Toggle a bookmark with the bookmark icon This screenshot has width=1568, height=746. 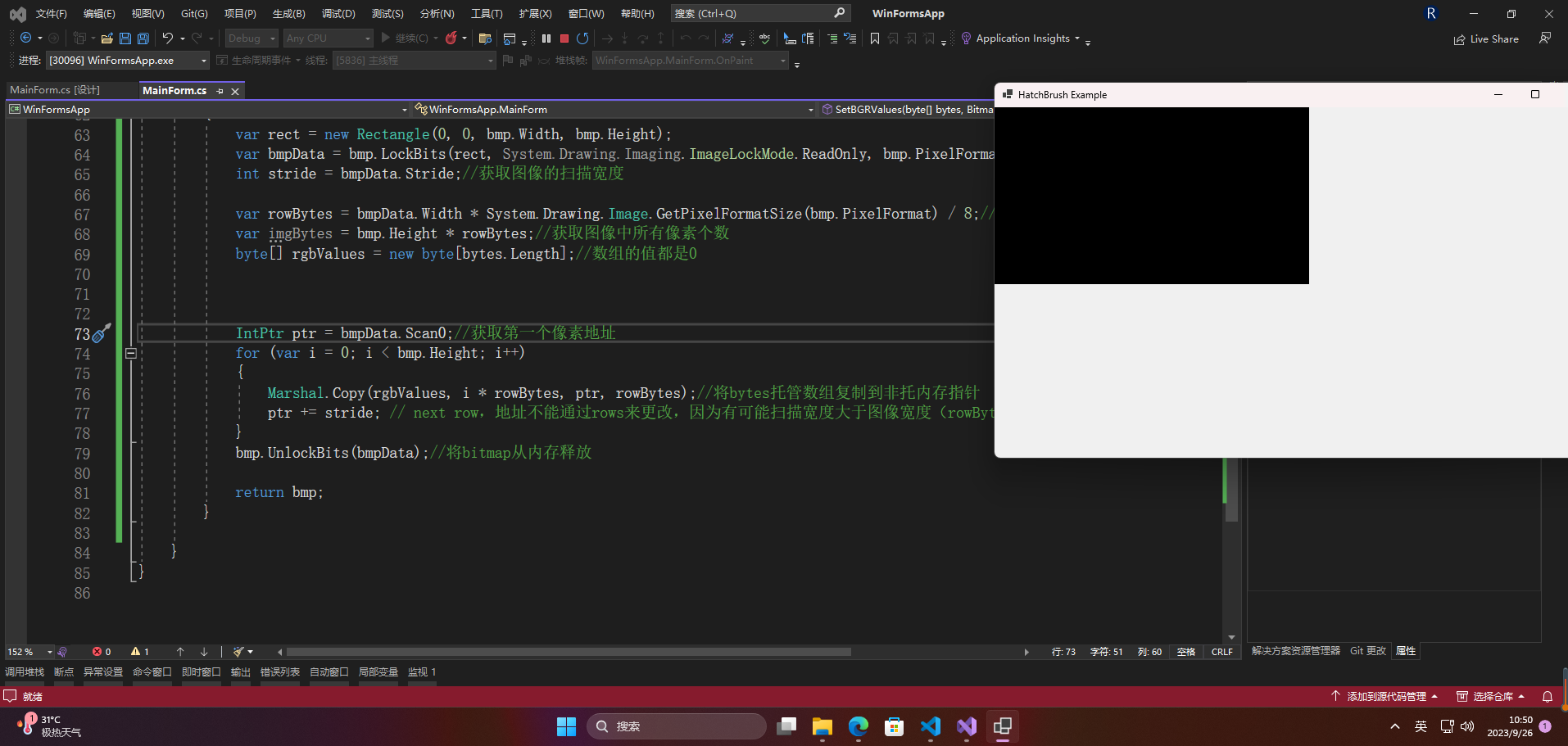coord(875,38)
